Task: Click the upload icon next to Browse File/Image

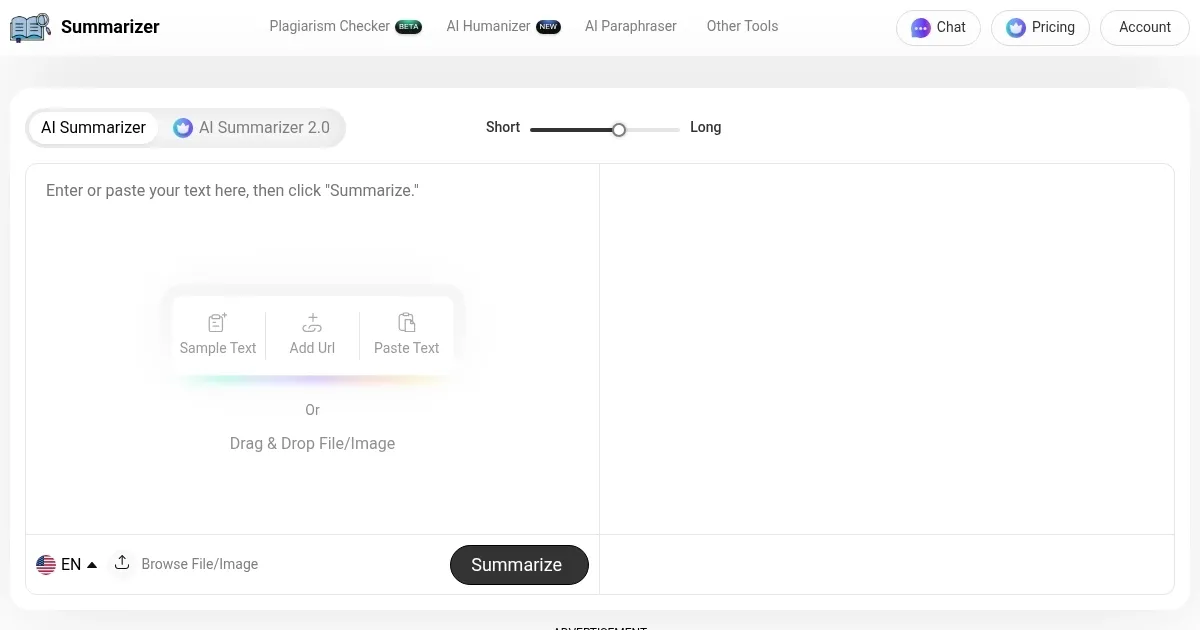Action: point(122,563)
